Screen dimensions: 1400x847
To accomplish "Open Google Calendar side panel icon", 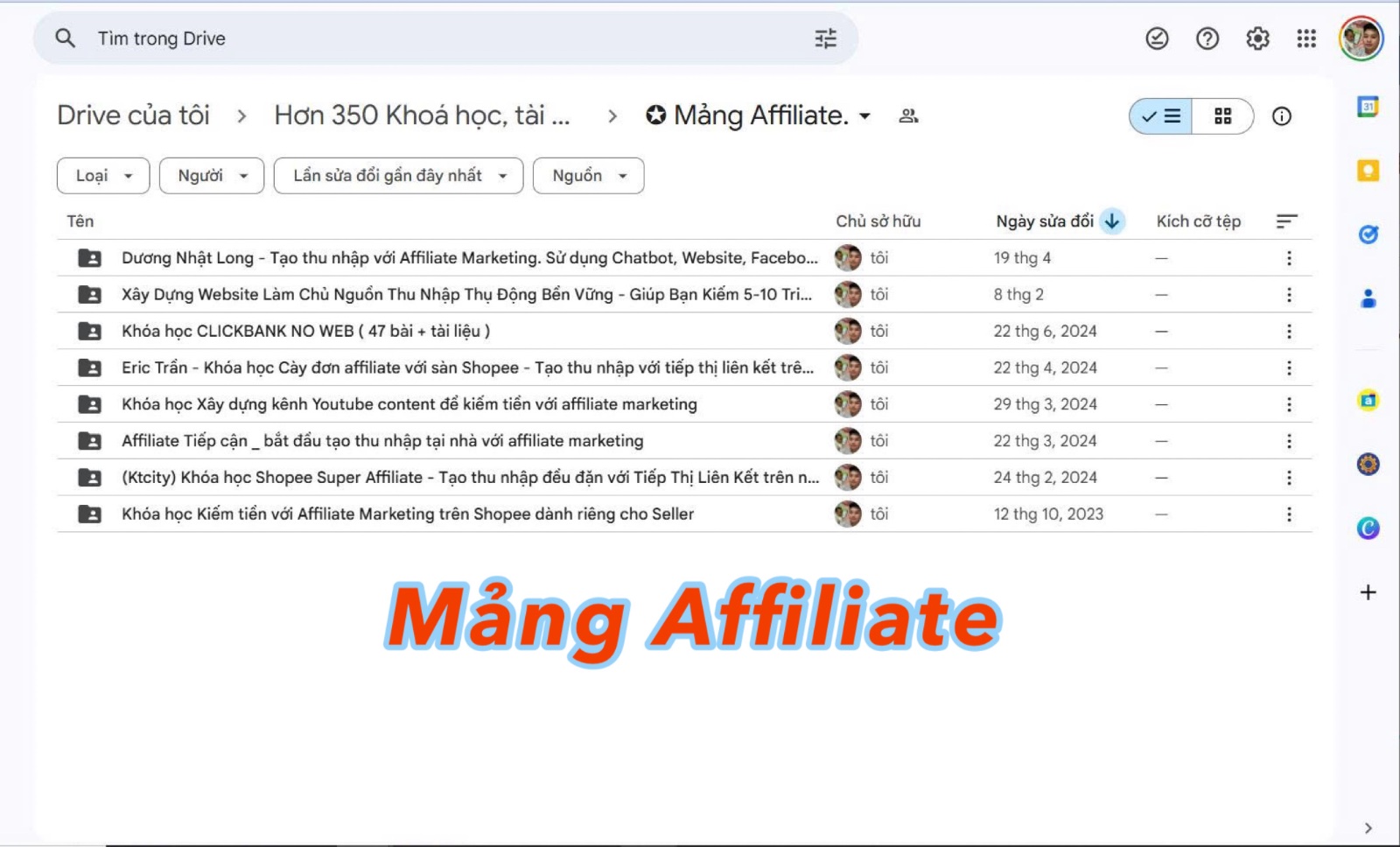I will [1368, 107].
